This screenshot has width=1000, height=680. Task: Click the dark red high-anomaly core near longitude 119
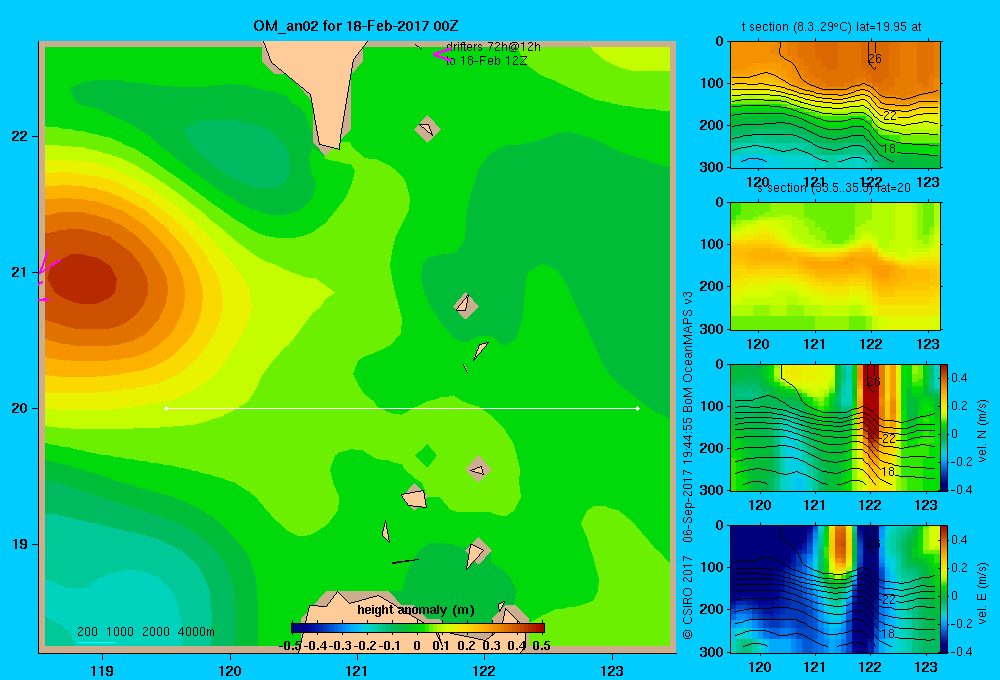pyautogui.click(x=82, y=281)
